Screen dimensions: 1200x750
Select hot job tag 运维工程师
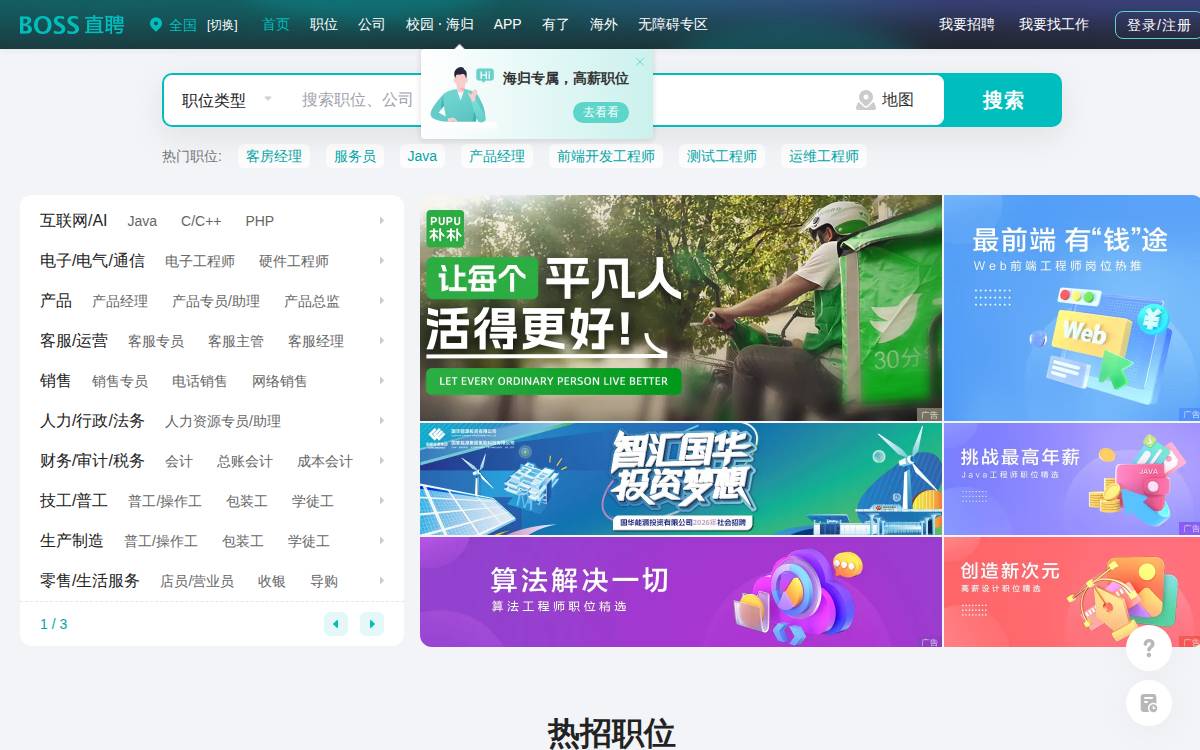pos(824,156)
